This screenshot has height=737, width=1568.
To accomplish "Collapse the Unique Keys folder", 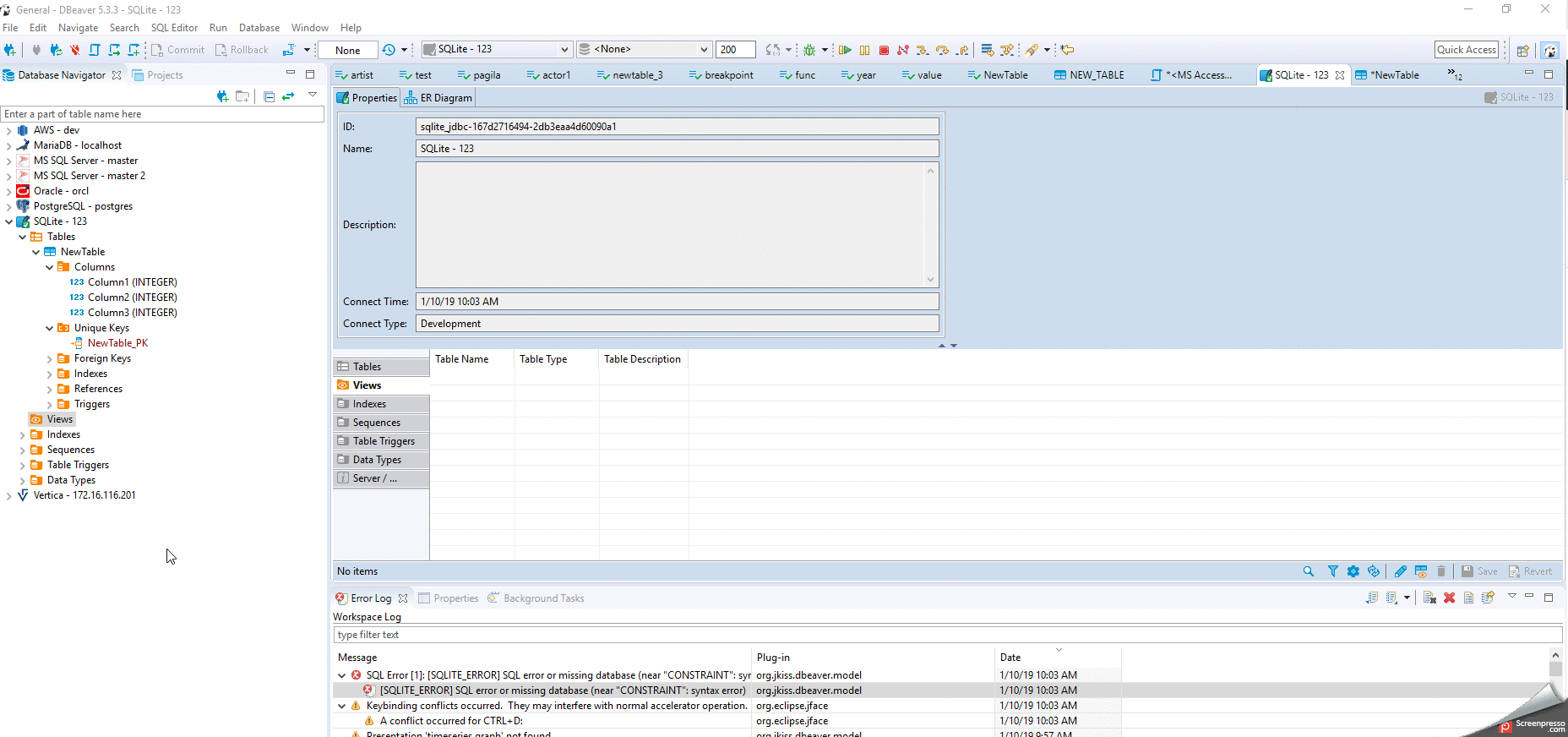I will coord(49,328).
